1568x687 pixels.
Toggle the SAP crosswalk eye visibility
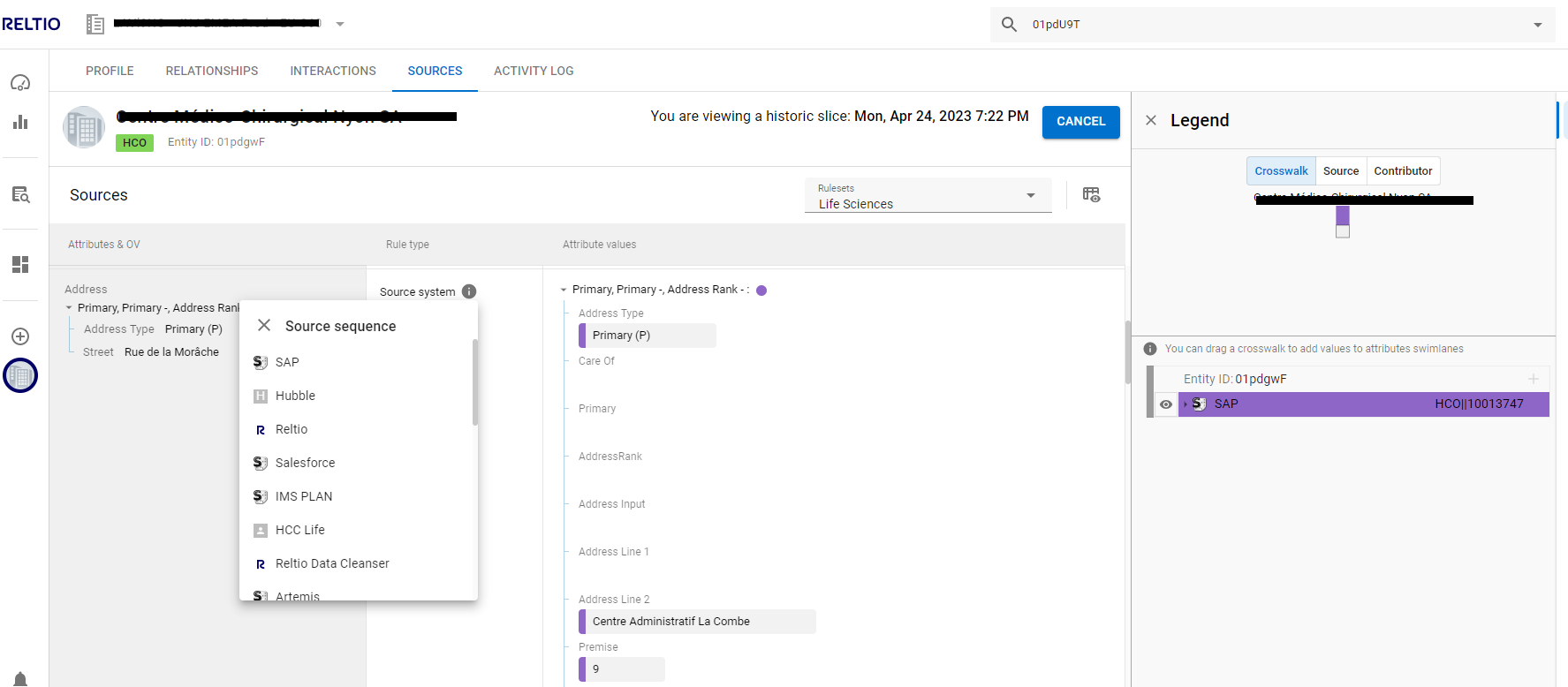coord(1166,404)
